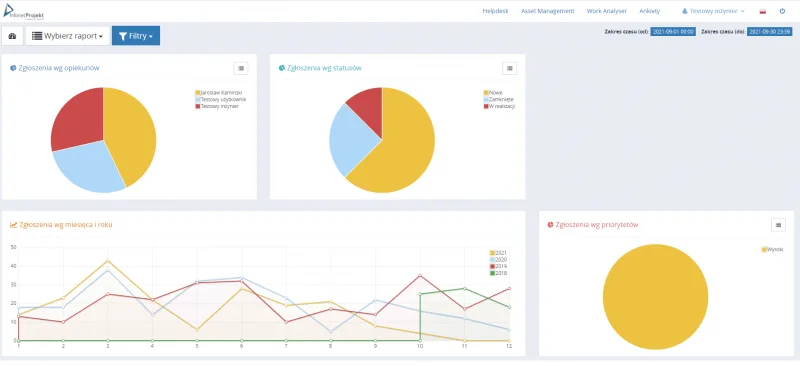Click Zgłoszenia wg miesiąca i roku title
This screenshot has height=366, width=800.
(66, 225)
